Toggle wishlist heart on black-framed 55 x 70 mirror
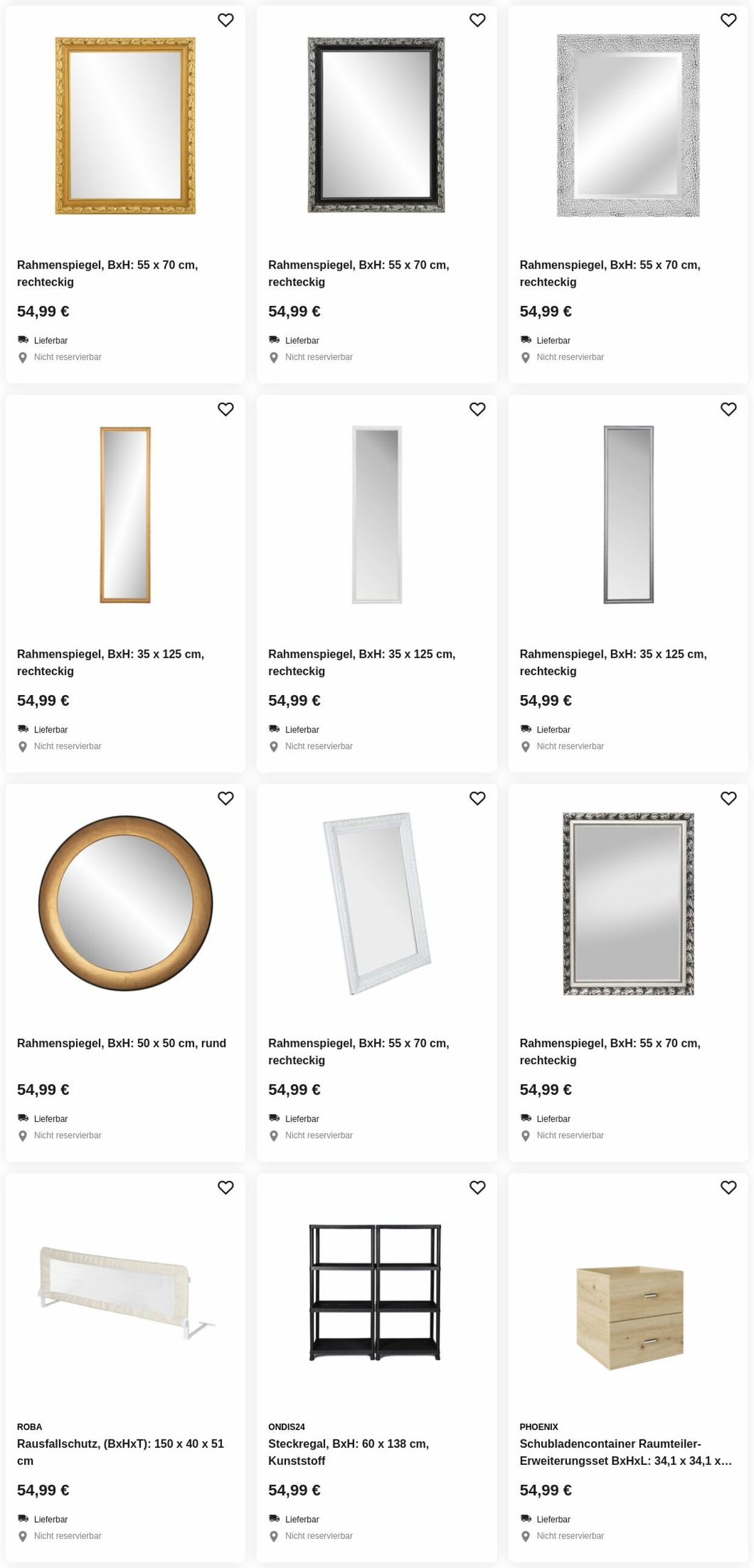 click(x=477, y=20)
